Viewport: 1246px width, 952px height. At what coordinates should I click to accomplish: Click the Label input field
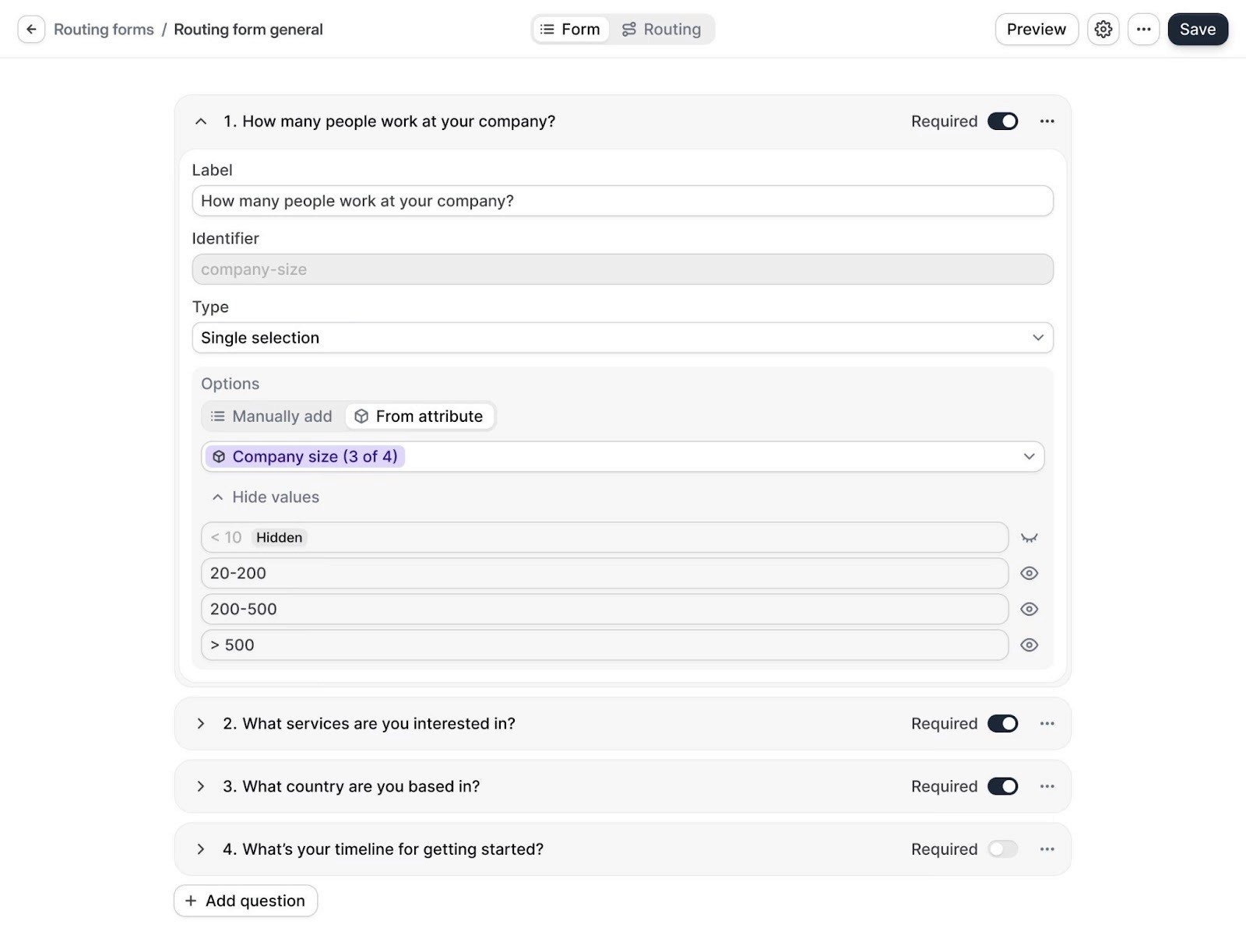click(x=622, y=200)
